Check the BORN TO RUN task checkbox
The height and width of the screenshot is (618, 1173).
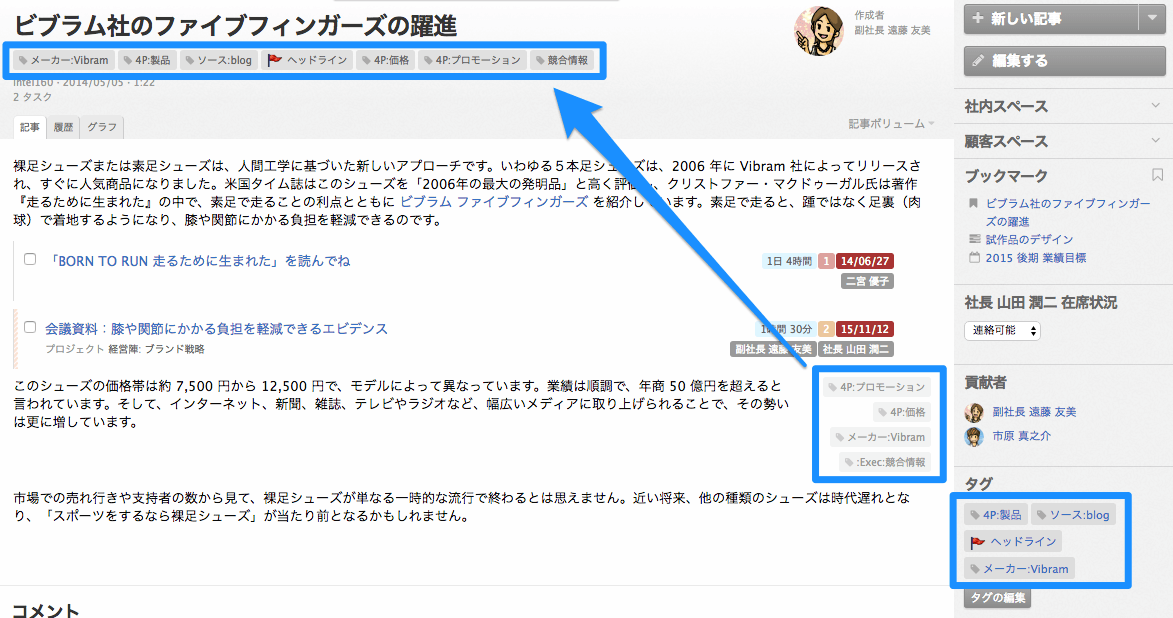tap(29, 259)
